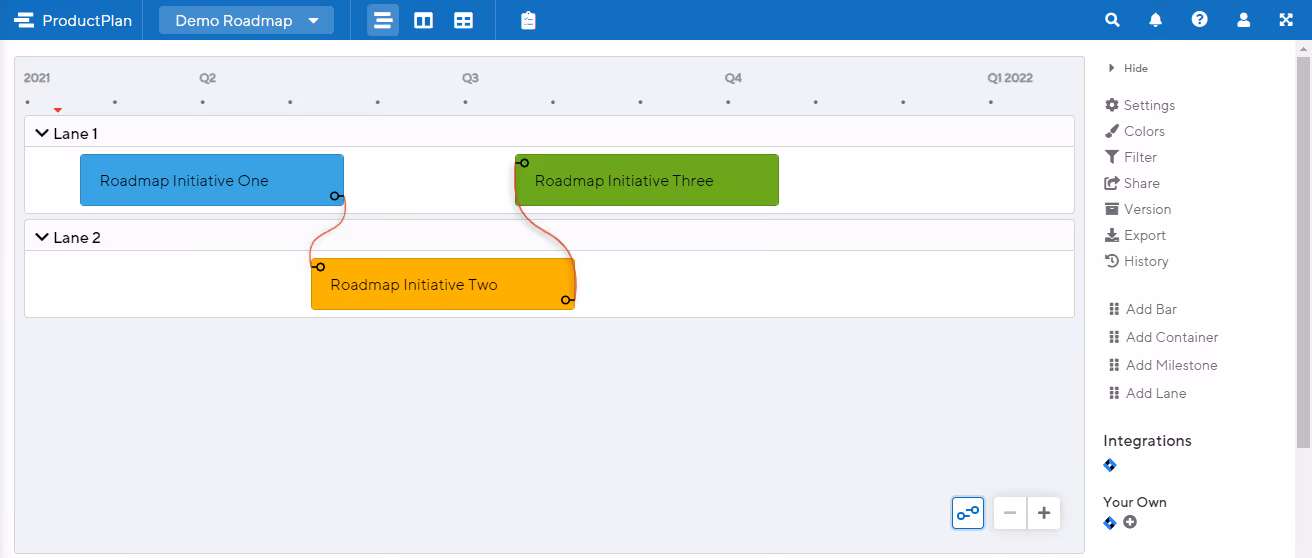Collapse Lane 1
The width and height of the screenshot is (1312, 558).
click(x=42, y=132)
